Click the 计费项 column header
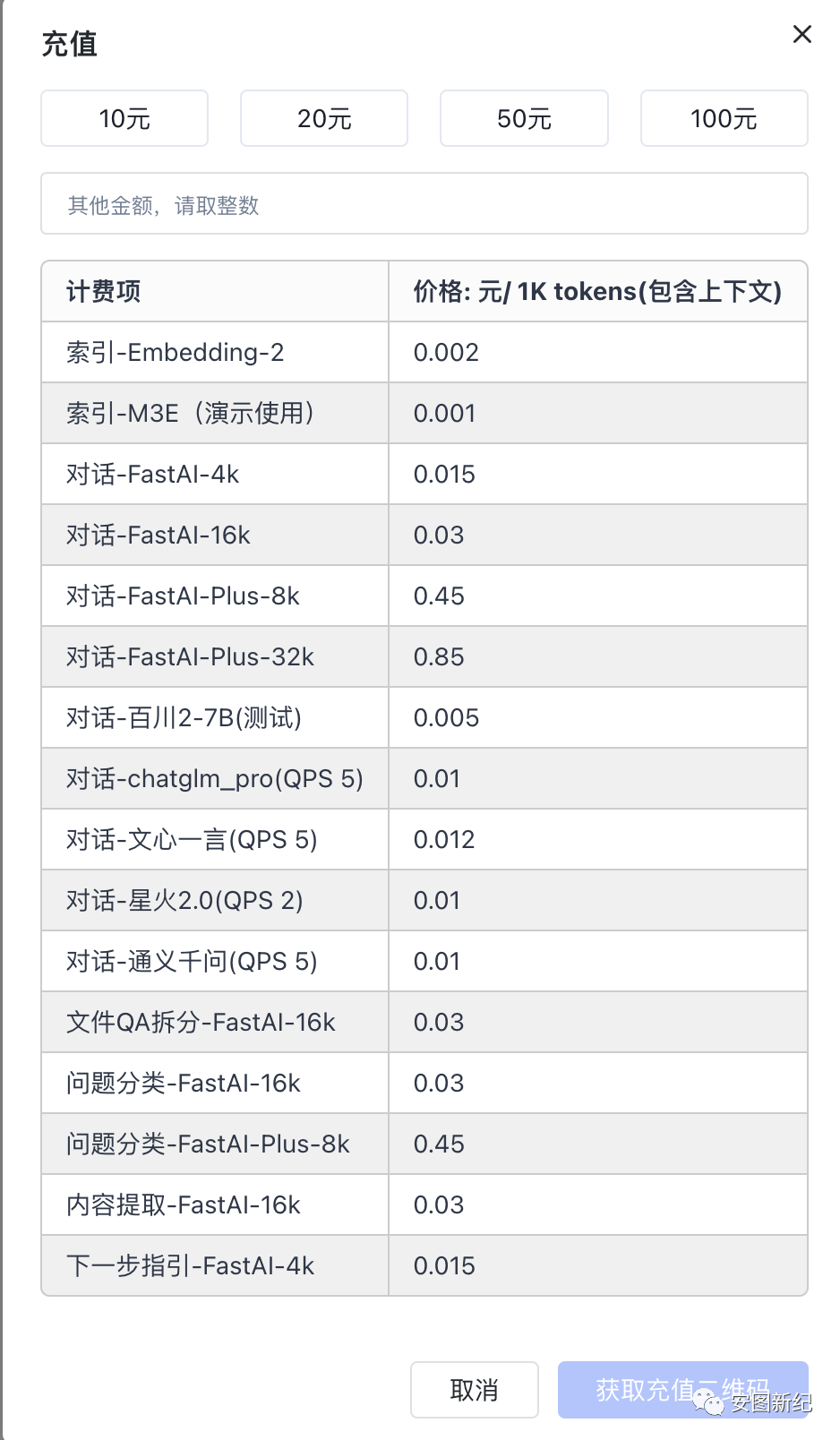The image size is (840, 1440). [x=104, y=292]
